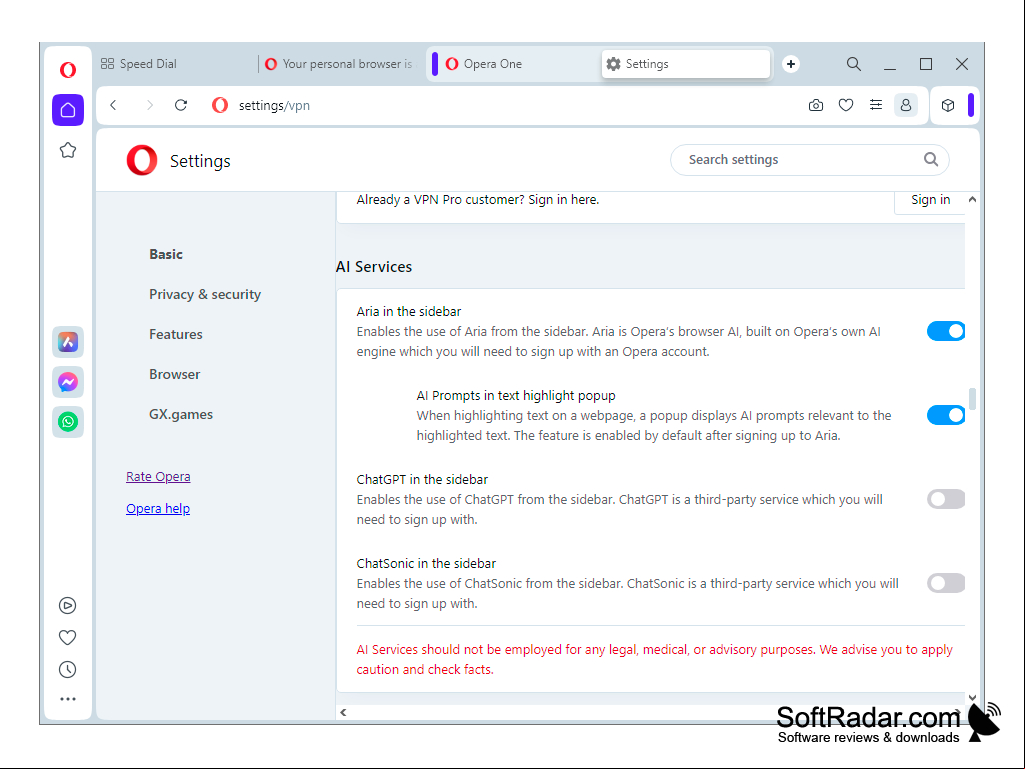Open Facebook Messenger in the sidebar

tap(68, 382)
